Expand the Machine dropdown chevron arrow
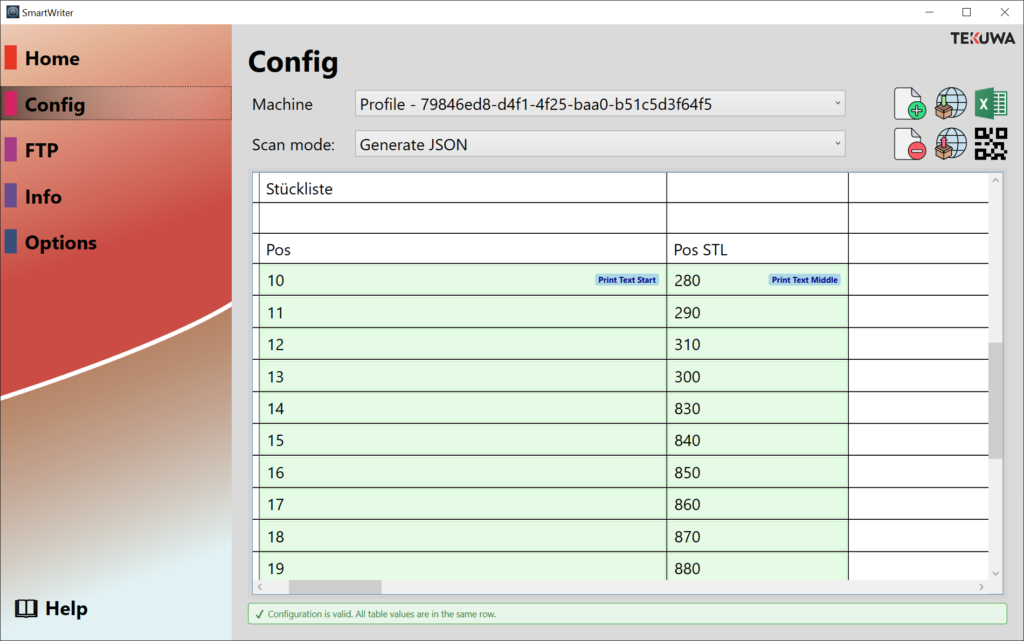The width and height of the screenshot is (1024, 641). [x=837, y=103]
